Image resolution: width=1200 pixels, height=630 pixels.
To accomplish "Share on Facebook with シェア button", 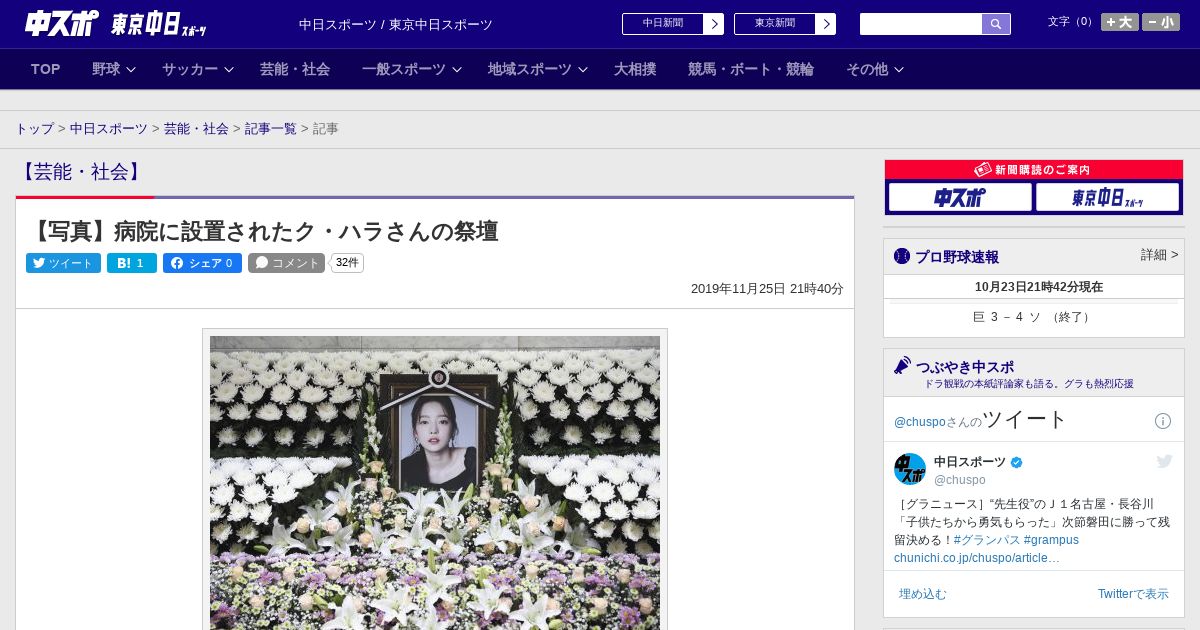I will pyautogui.click(x=202, y=263).
